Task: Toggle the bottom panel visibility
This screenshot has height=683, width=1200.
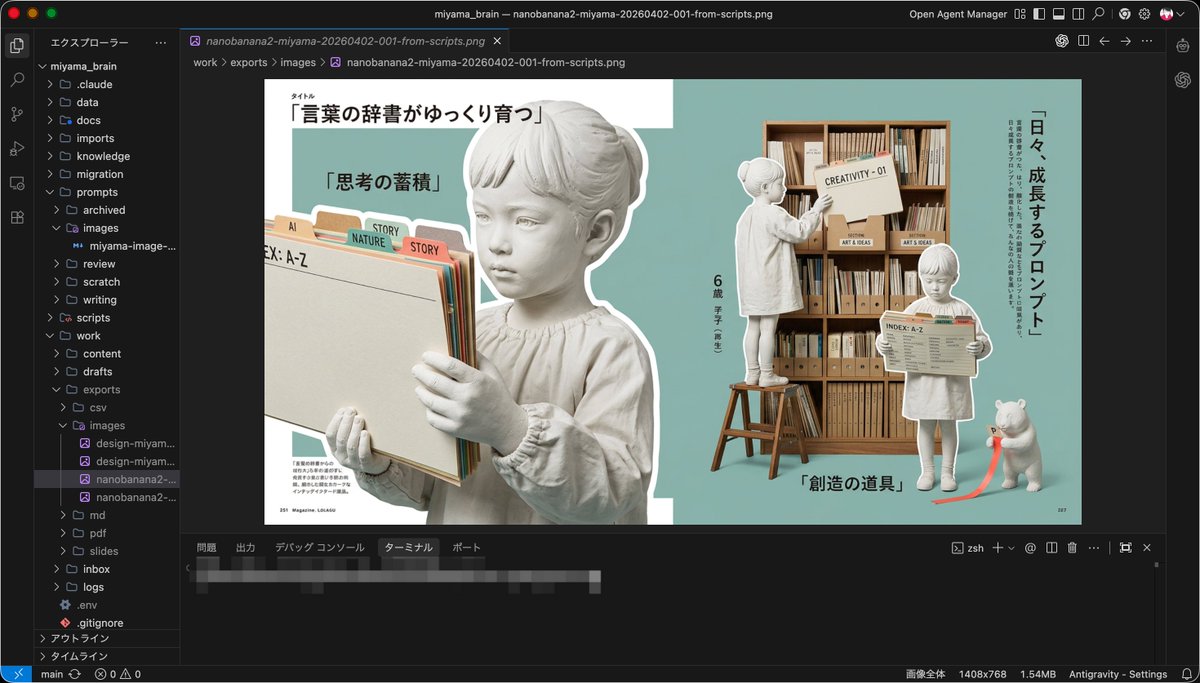Action: pos(1059,15)
